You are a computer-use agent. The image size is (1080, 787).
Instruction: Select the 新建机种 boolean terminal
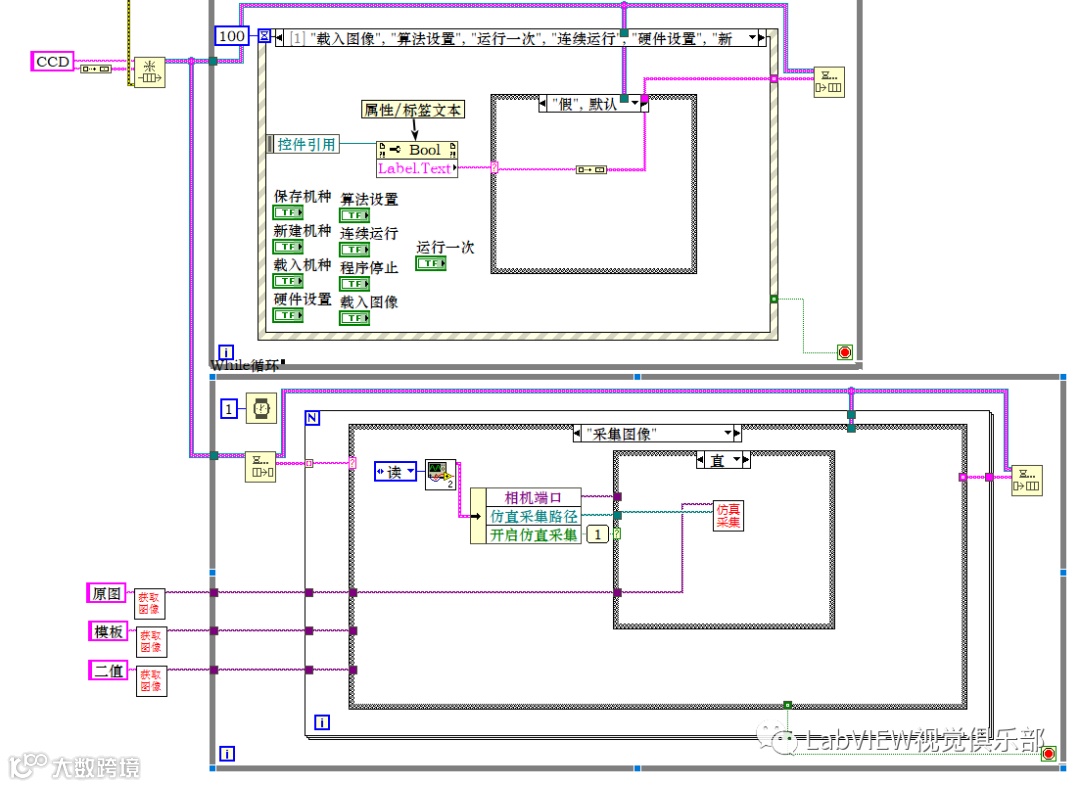[x=288, y=247]
